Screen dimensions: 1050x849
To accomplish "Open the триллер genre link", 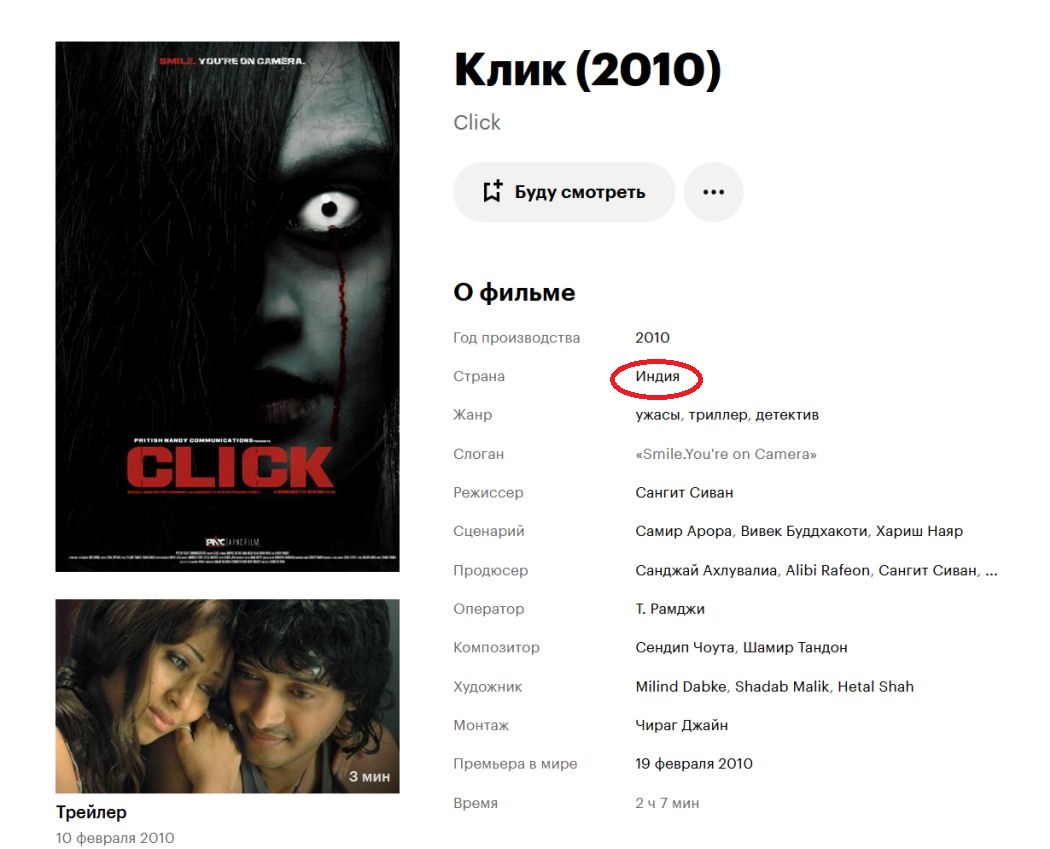I will [x=718, y=415].
